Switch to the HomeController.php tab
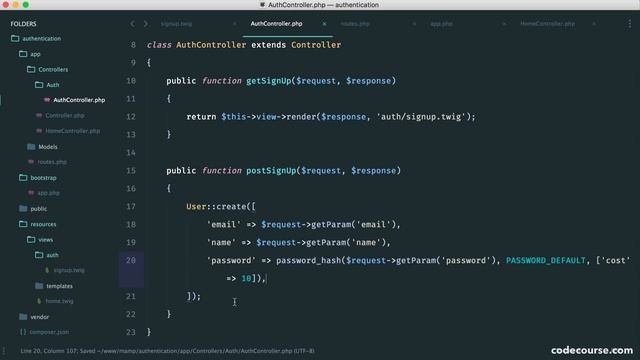 pyautogui.click(x=547, y=24)
